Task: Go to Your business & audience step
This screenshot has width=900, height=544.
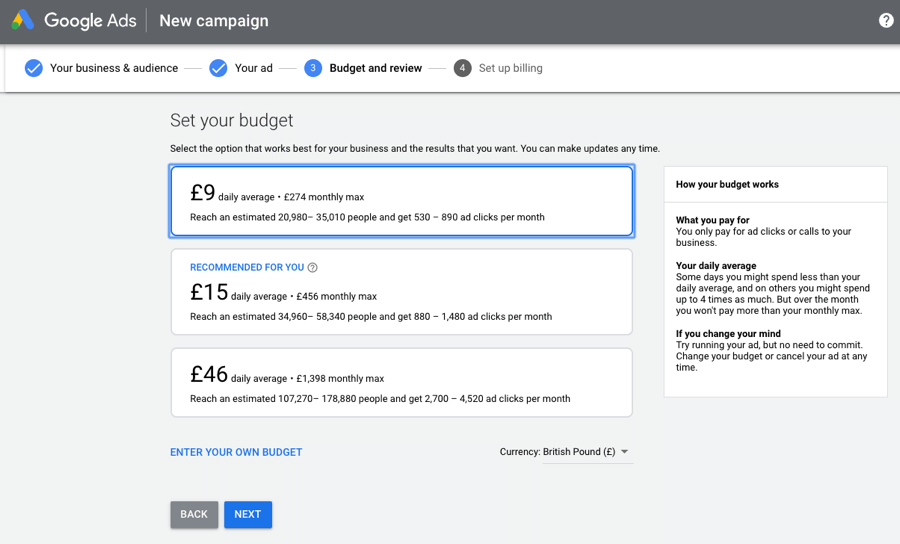Action: tap(113, 68)
